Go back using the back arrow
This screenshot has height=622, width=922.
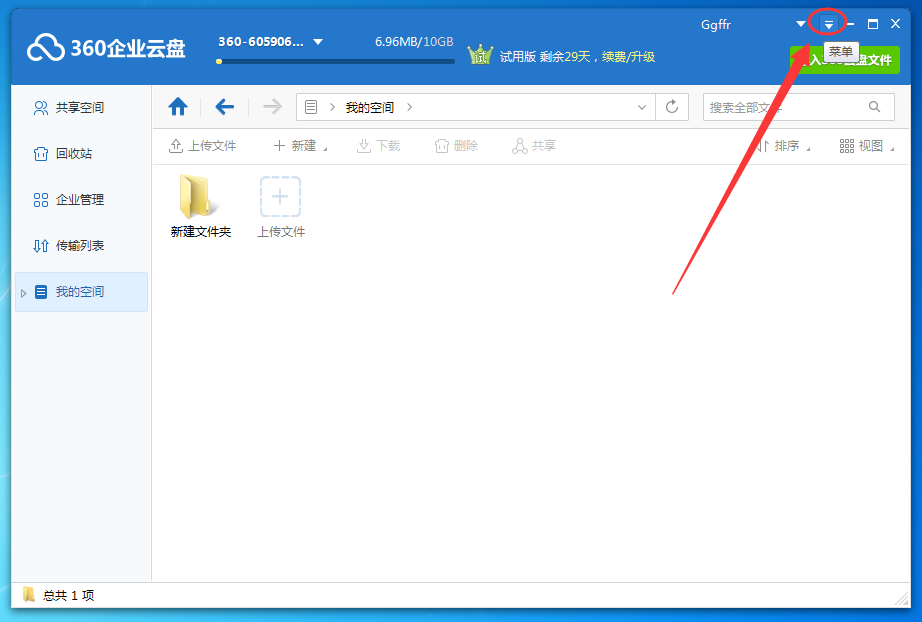point(223,106)
